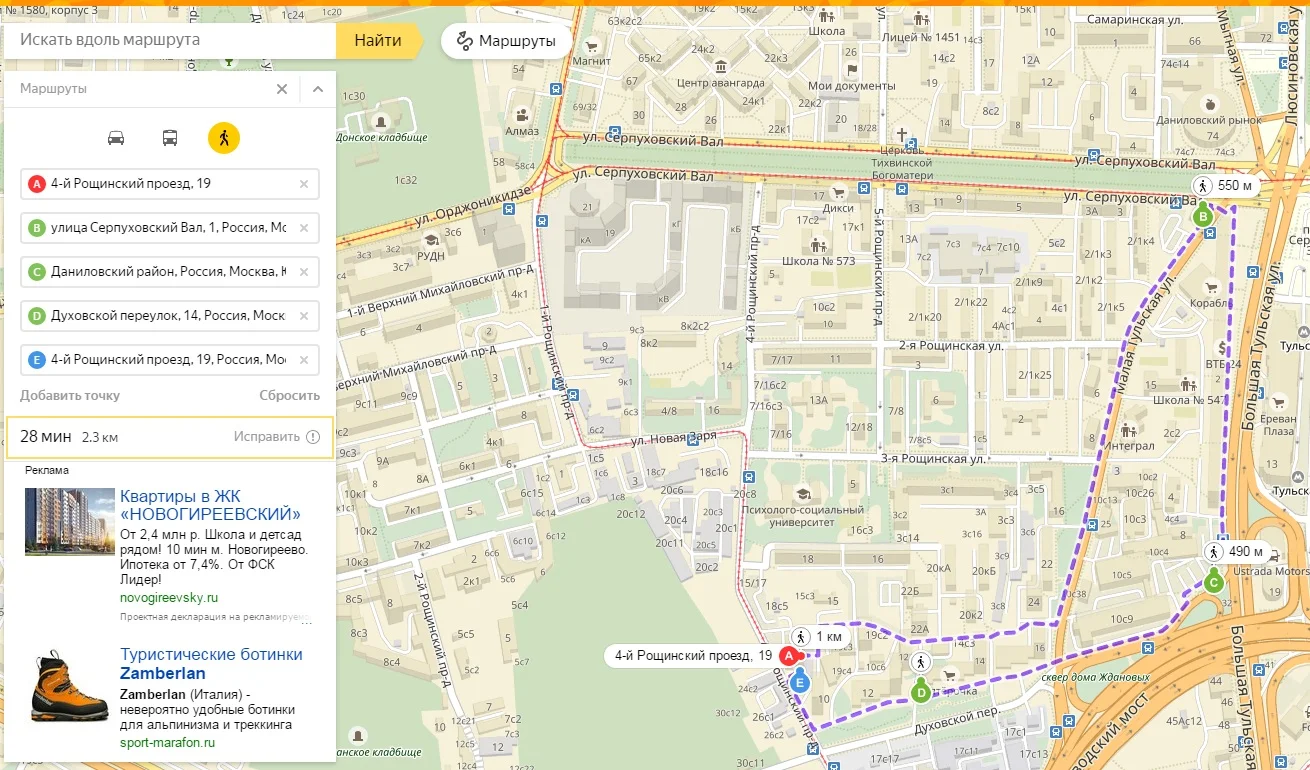Click the Реклама ad label
Image resolution: width=1310 pixels, height=770 pixels.
tap(47, 470)
